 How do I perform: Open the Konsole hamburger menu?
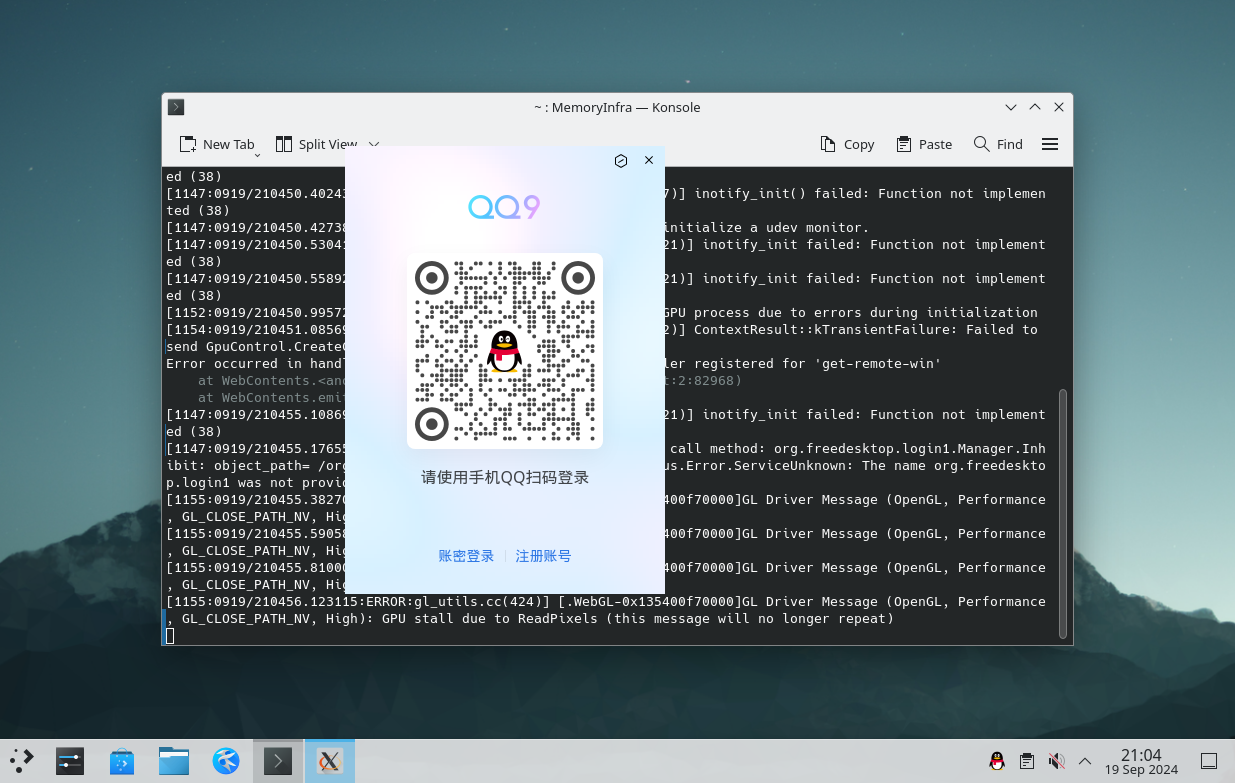(x=1050, y=144)
